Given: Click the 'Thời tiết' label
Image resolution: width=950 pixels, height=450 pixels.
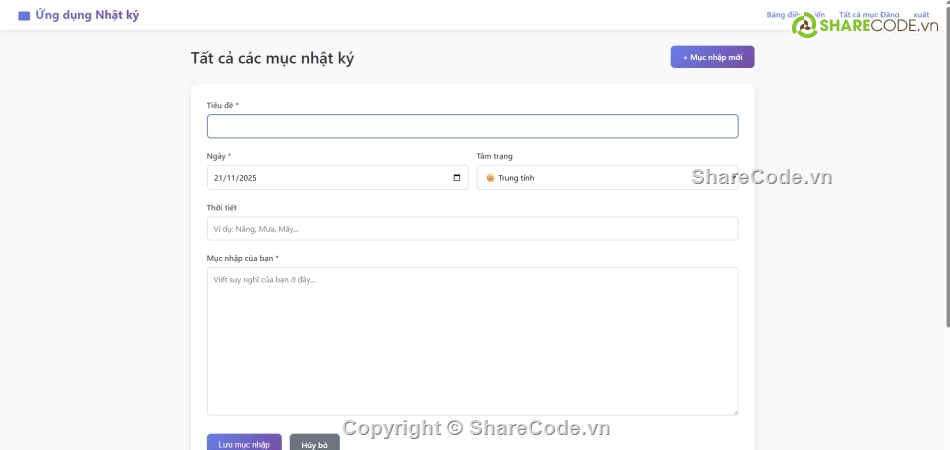Looking at the screenshot, I should (222, 207).
